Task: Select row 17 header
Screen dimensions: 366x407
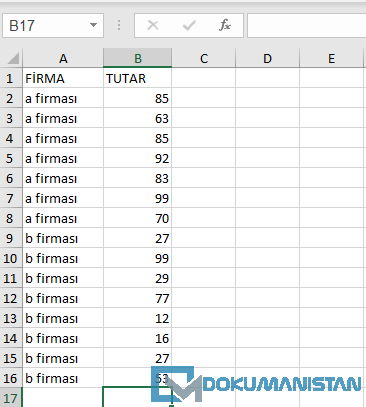Action: pos(11,398)
